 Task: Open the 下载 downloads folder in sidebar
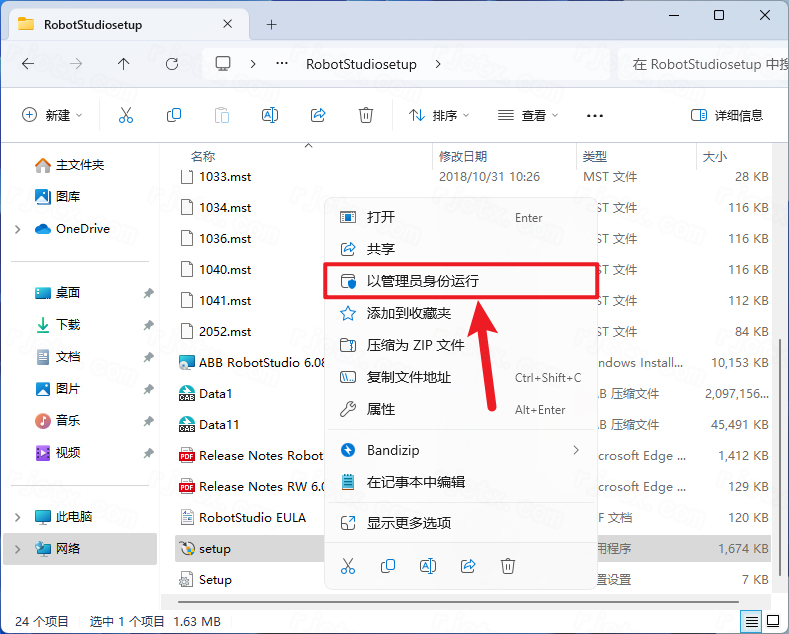(x=67, y=325)
